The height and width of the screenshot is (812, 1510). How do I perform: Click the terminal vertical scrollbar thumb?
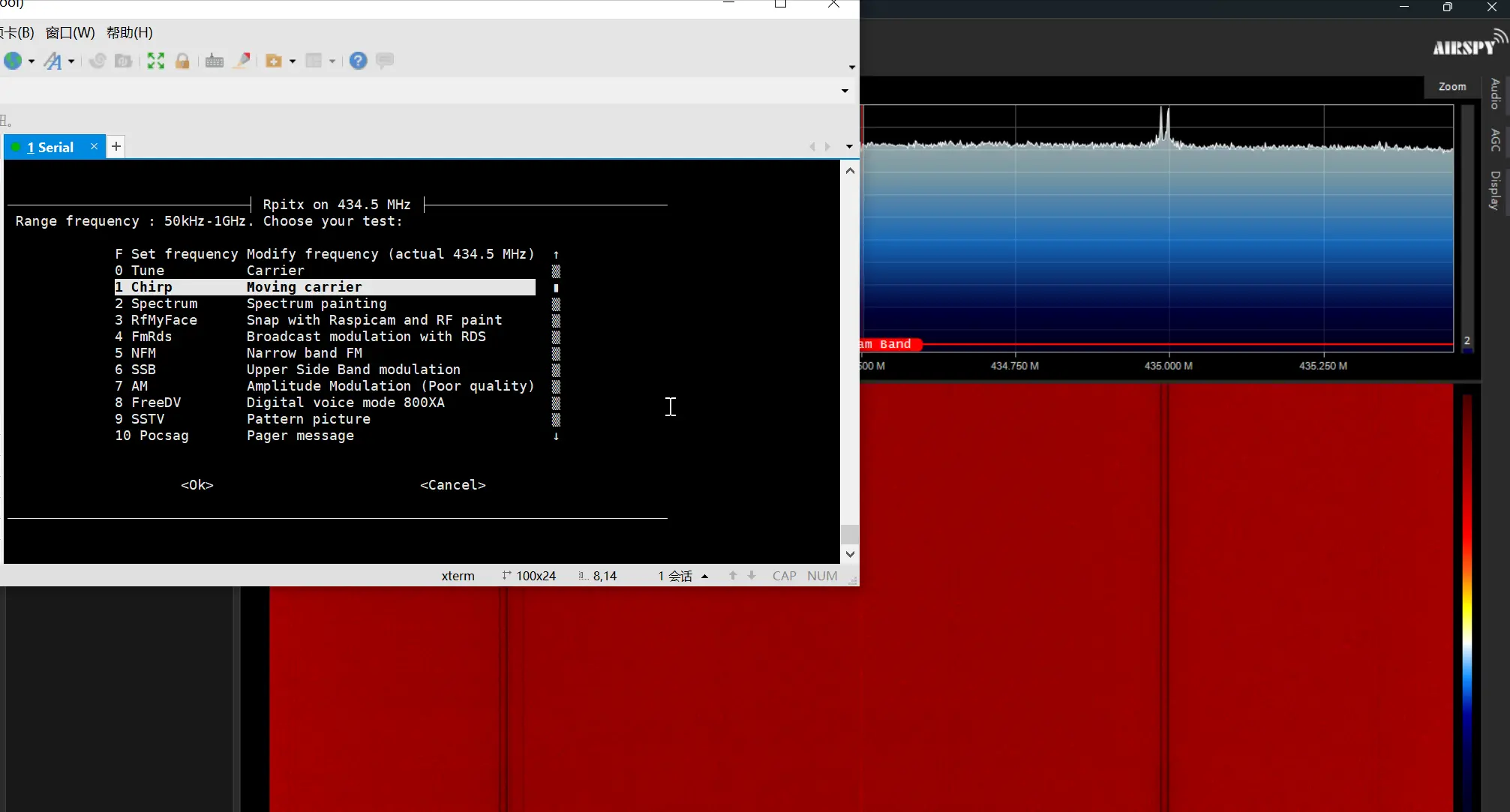(x=849, y=534)
